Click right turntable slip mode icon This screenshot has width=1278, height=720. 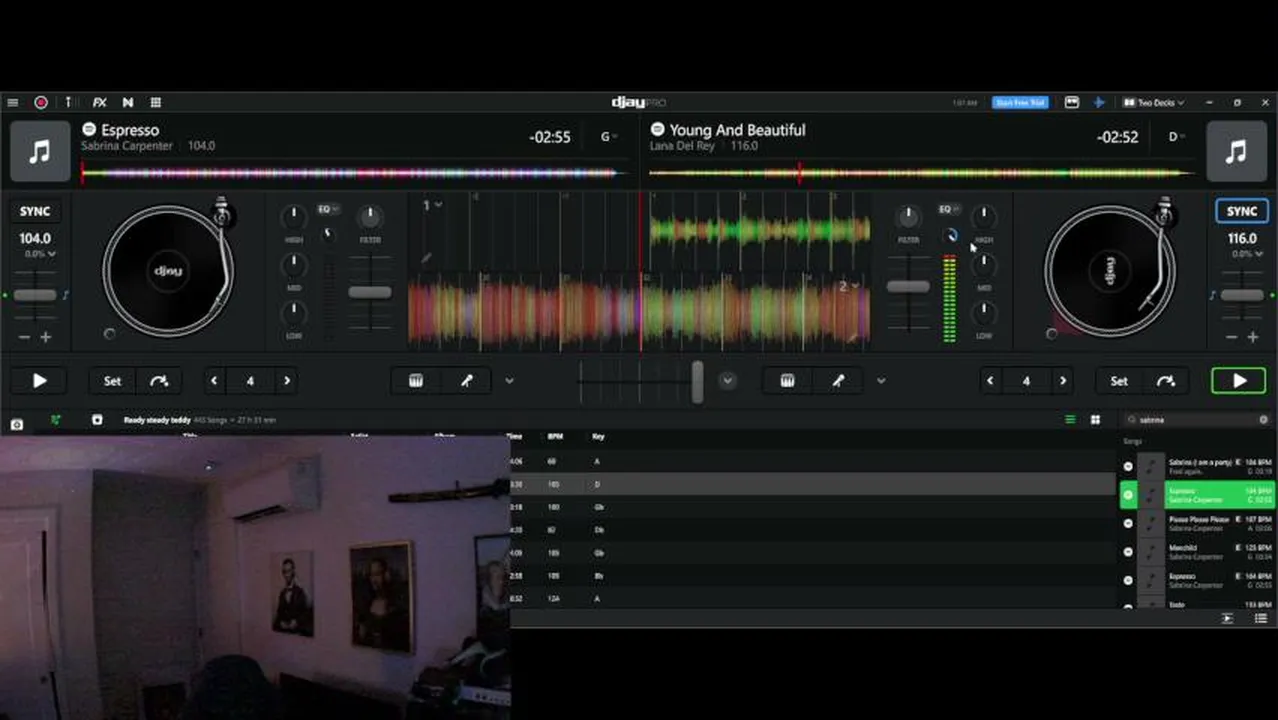click(1051, 334)
